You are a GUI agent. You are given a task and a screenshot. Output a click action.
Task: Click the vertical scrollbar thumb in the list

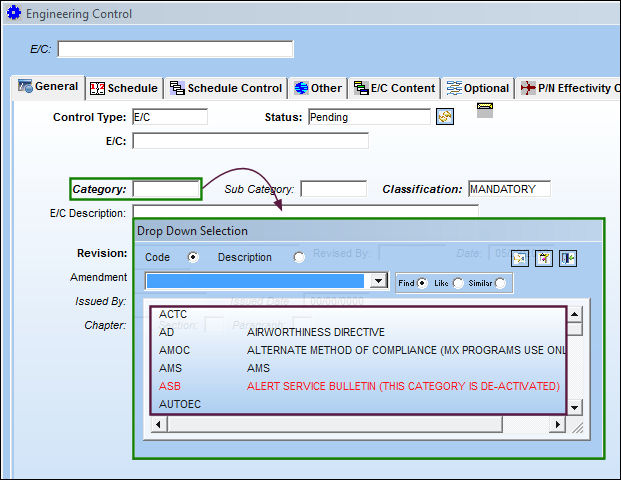(x=574, y=329)
